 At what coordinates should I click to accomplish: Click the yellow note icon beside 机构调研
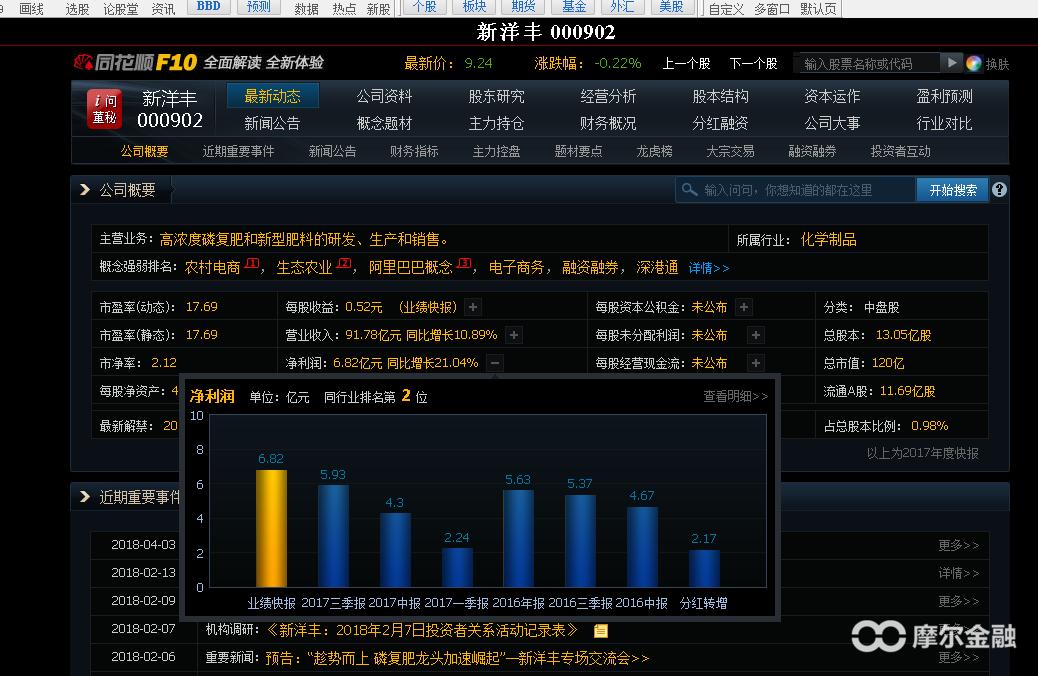point(600,630)
